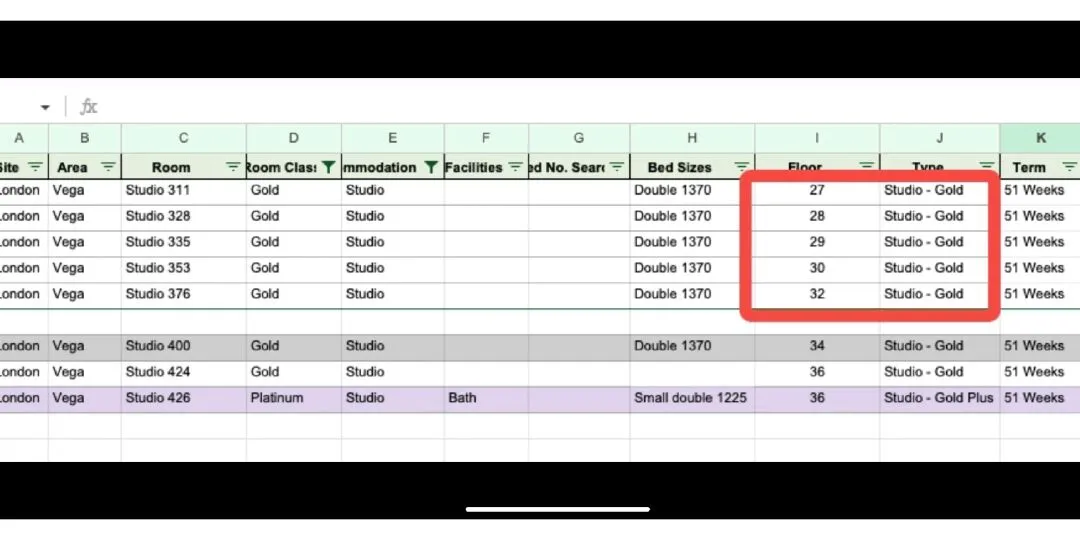Select column E header

click(393, 138)
